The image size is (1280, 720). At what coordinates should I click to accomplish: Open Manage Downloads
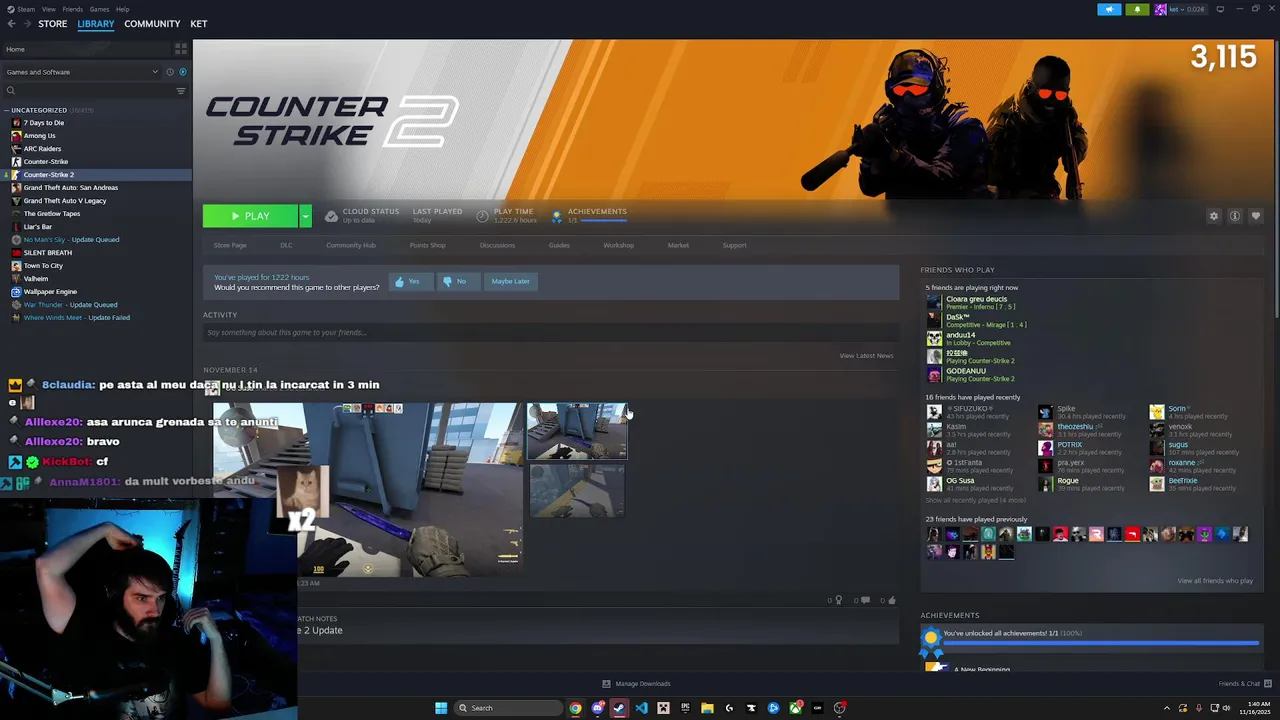point(636,684)
